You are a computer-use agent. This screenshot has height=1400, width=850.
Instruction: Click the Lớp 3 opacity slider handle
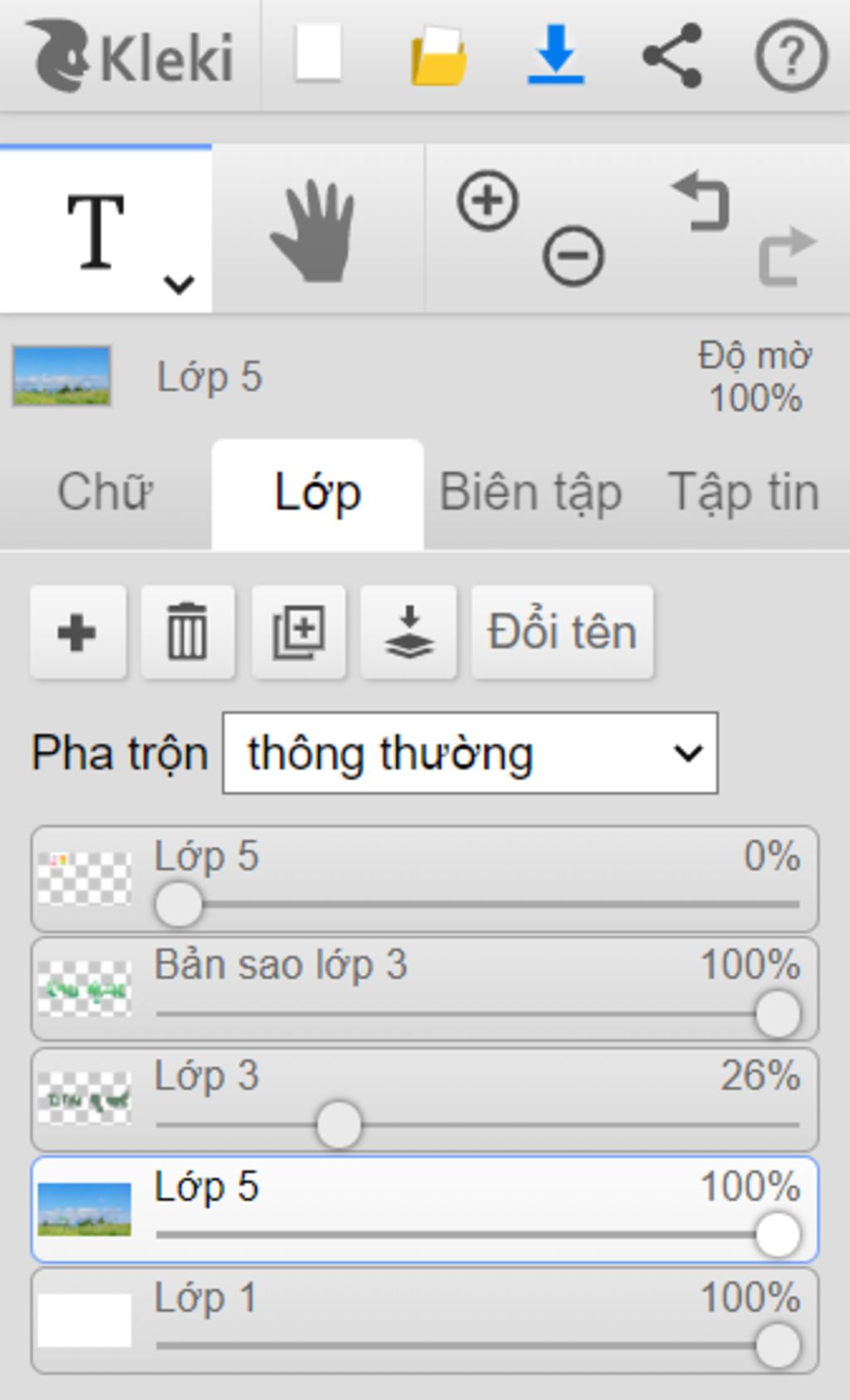[x=339, y=1124]
